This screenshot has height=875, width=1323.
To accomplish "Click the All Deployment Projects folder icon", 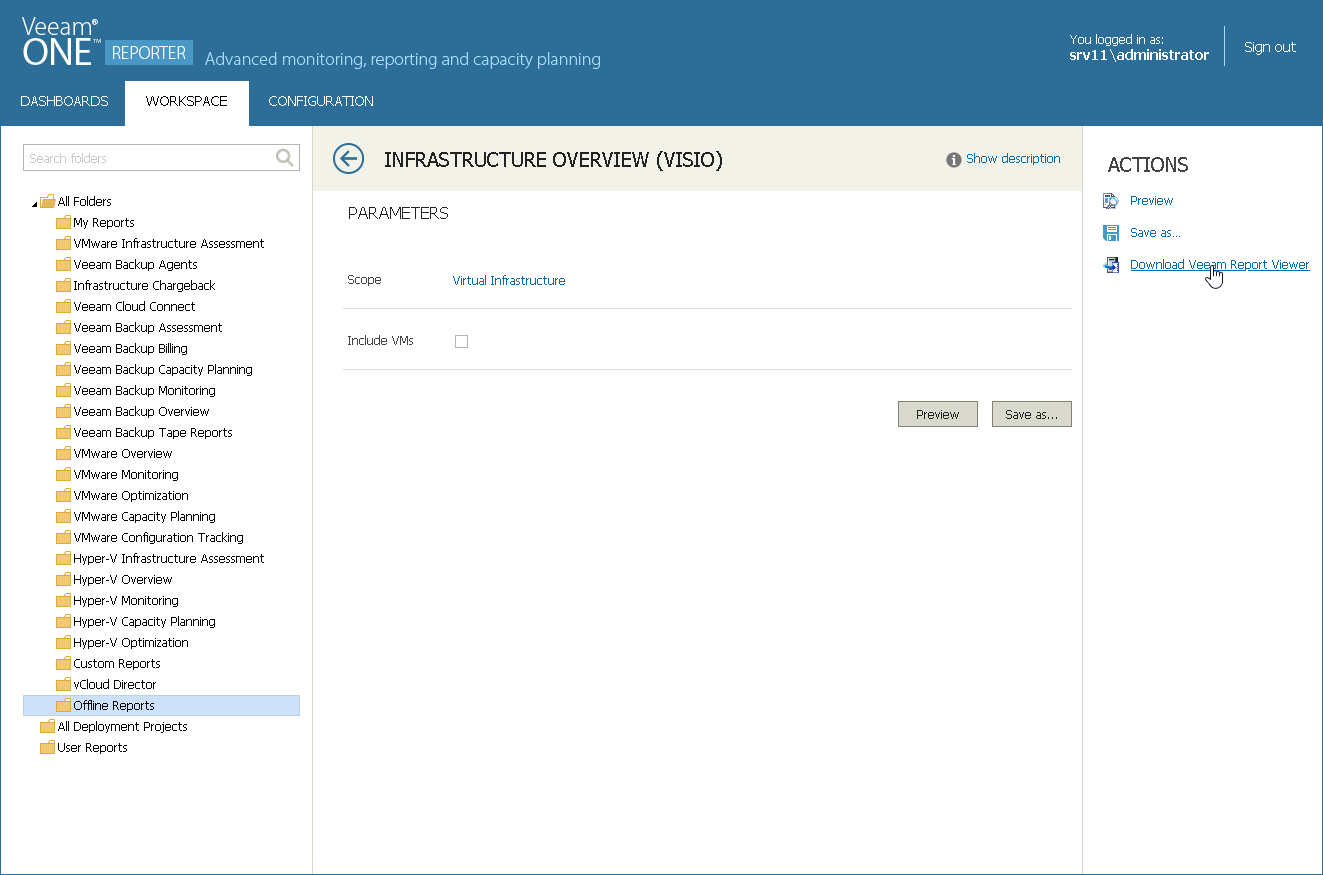I will click(x=47, y=726).
